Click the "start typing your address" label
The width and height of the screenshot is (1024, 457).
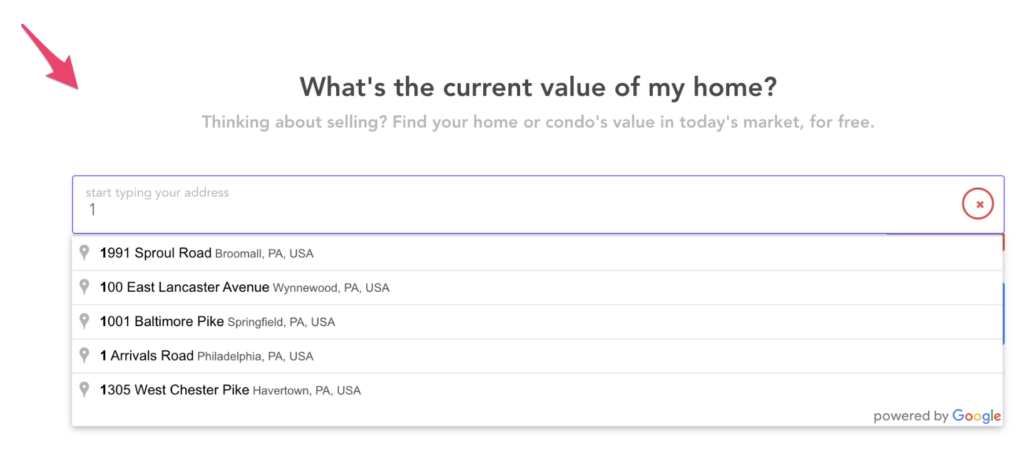coord(157,192)
